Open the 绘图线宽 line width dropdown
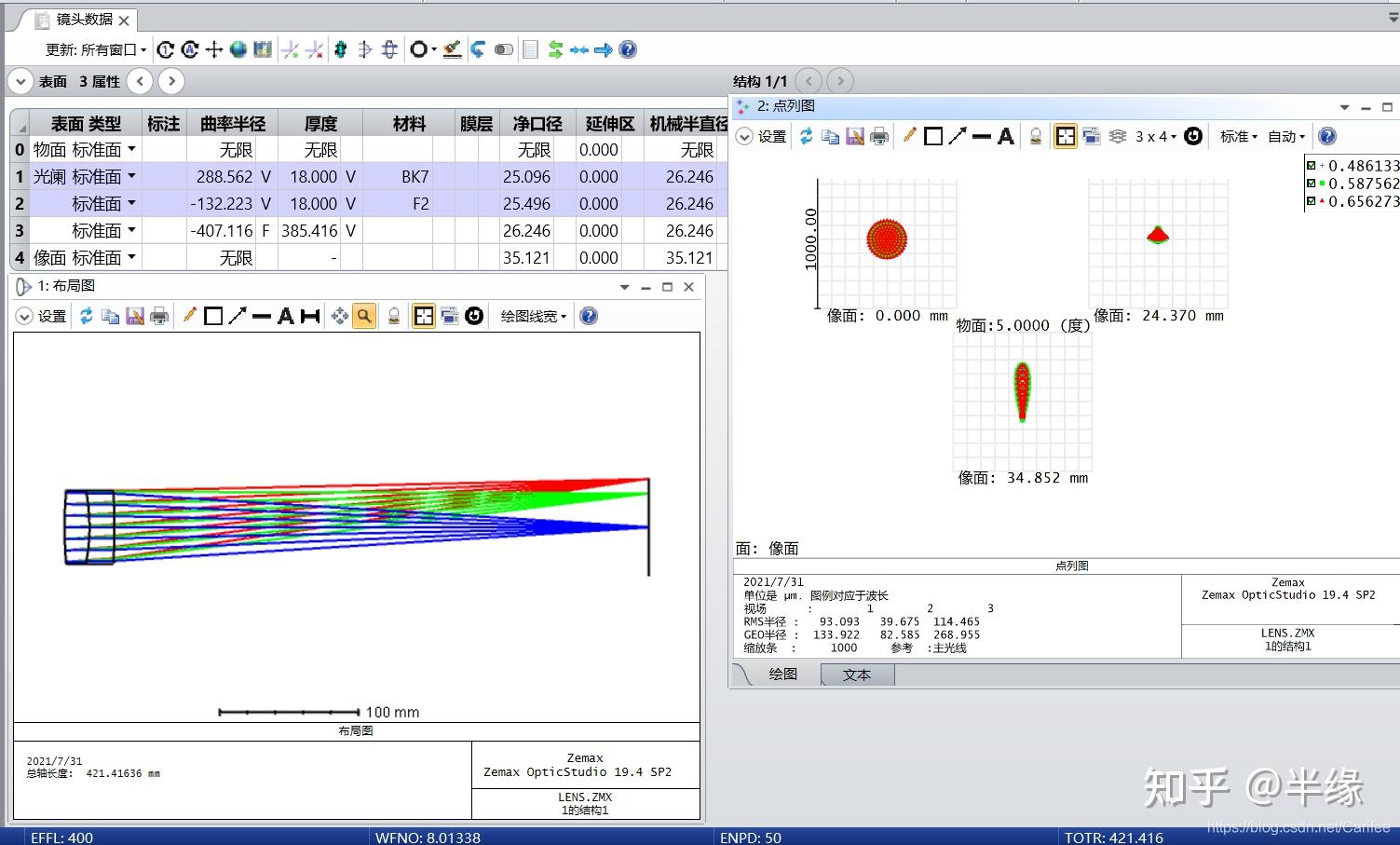1400x845 pixels. 534,317
